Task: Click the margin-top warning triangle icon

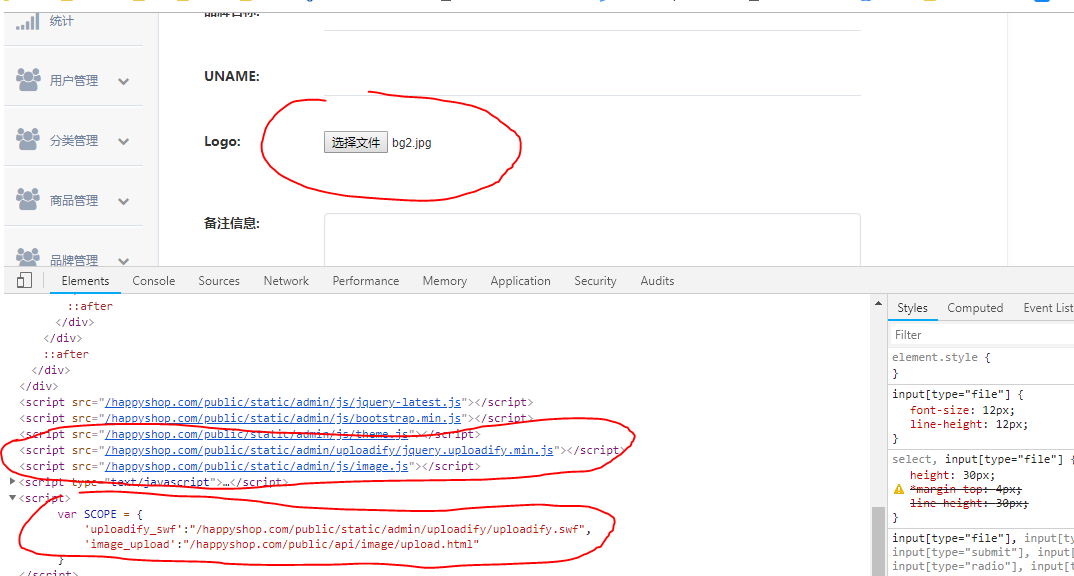Action: point(899,489)
